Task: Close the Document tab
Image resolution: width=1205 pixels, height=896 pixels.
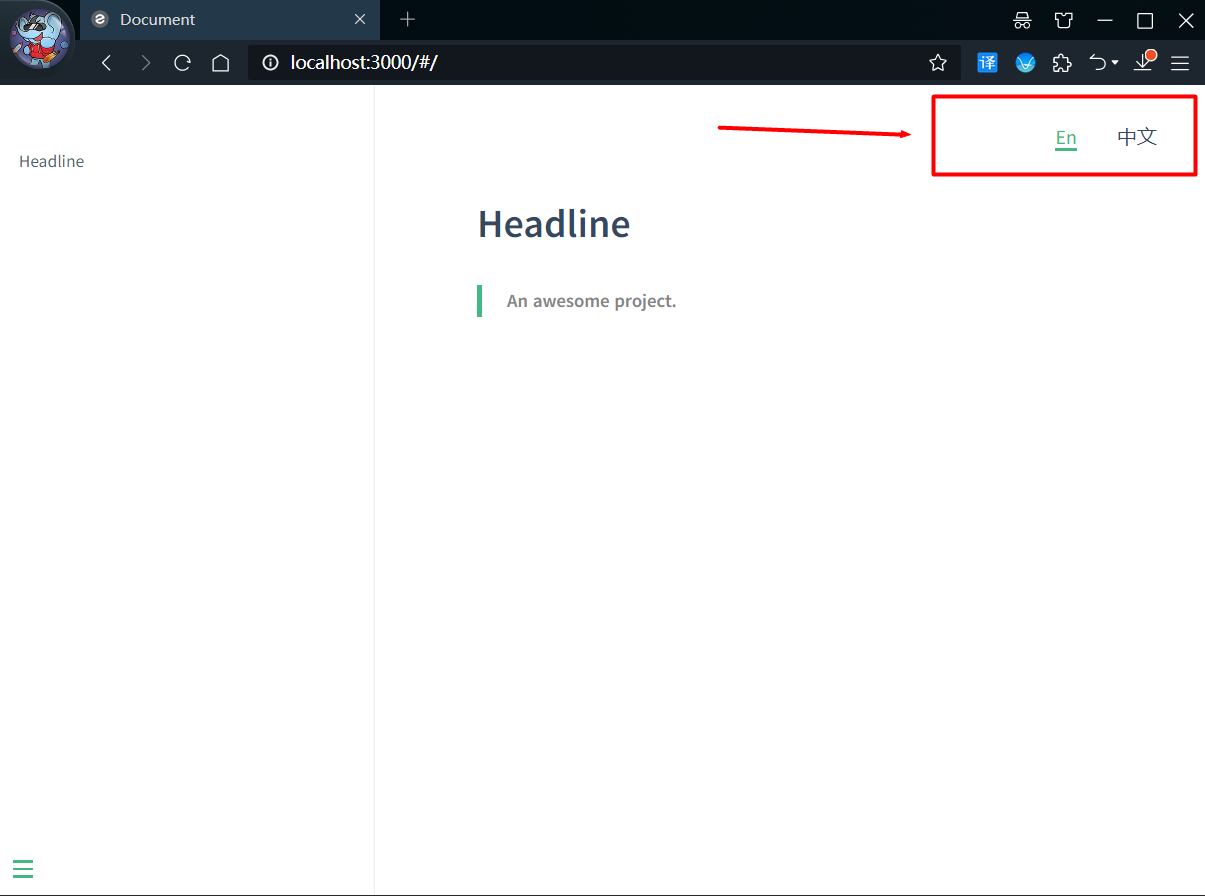Action: [x=360, y=19]
